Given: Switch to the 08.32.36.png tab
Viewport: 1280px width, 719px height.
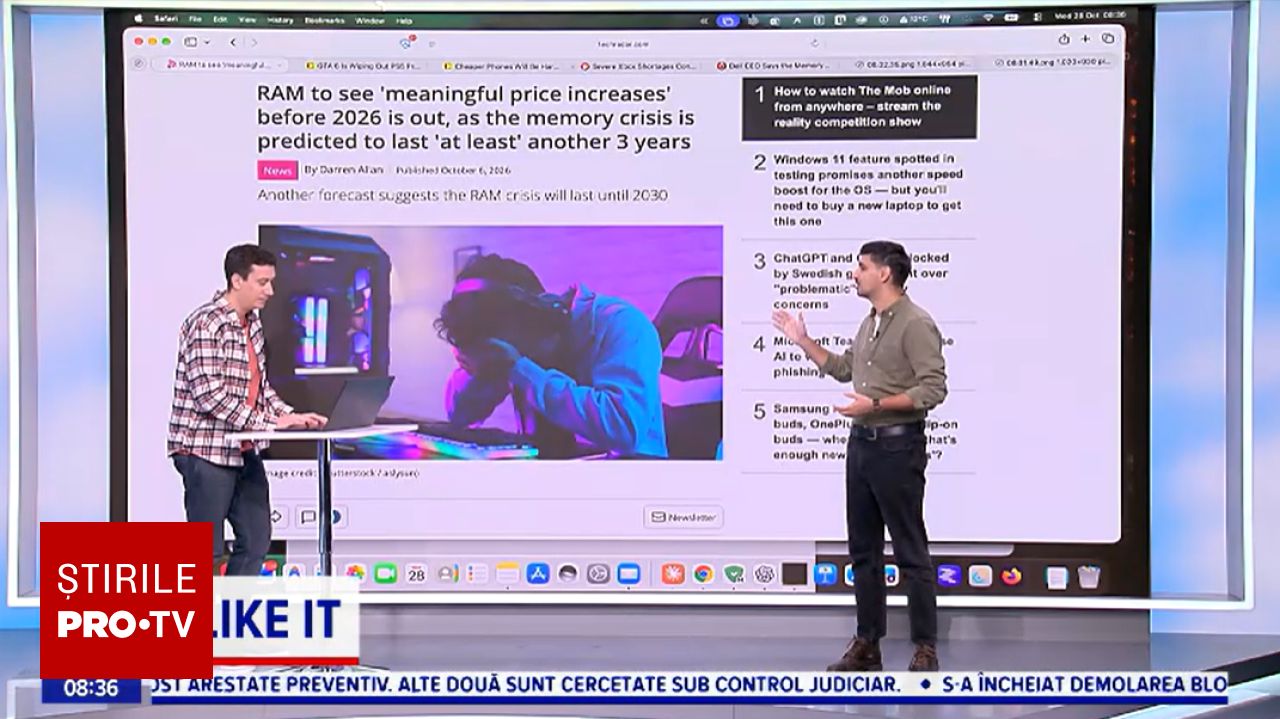Looking at the screenshot, I should 912,64.
